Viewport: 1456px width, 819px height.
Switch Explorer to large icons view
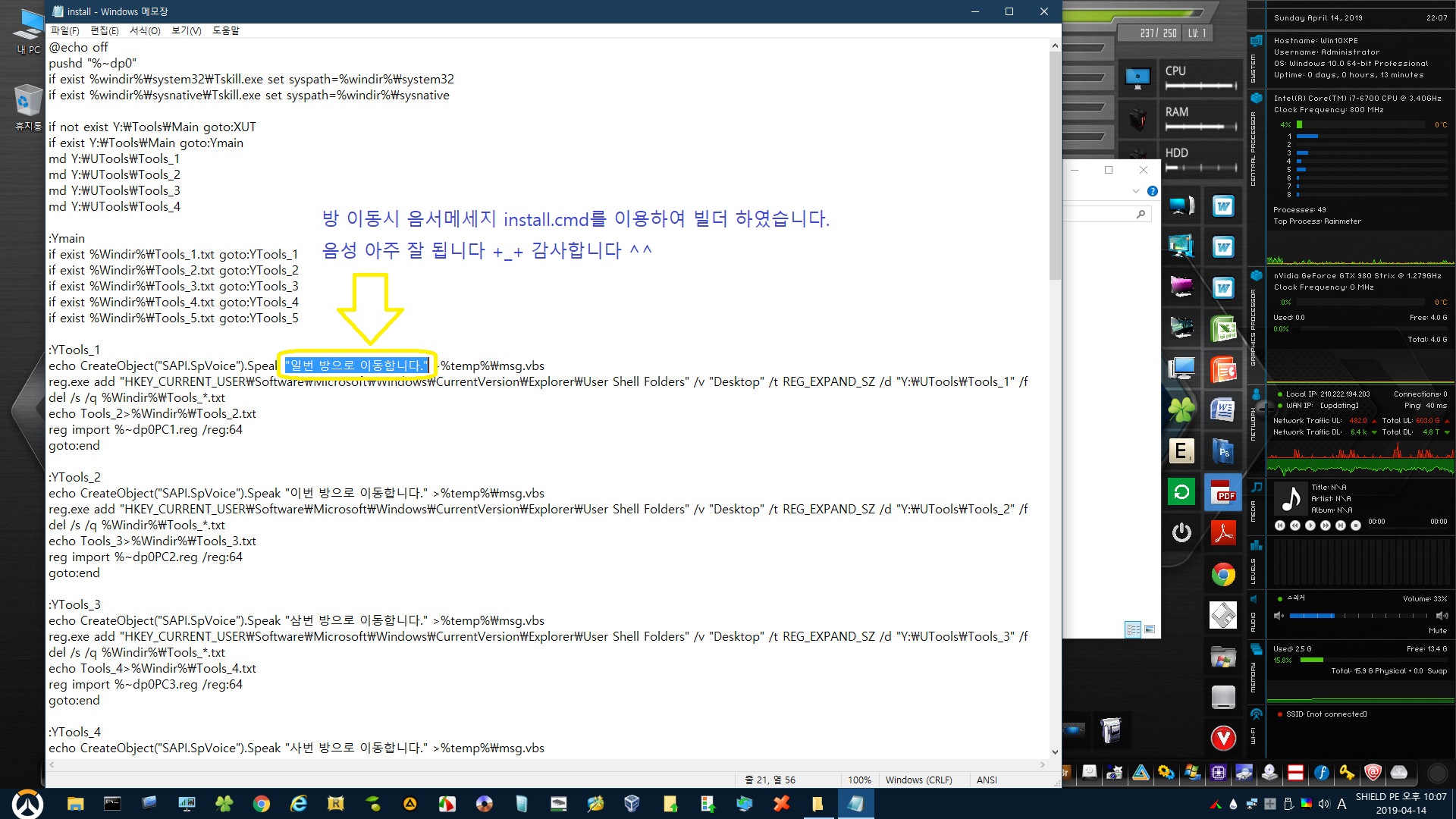pos(1150,629)
